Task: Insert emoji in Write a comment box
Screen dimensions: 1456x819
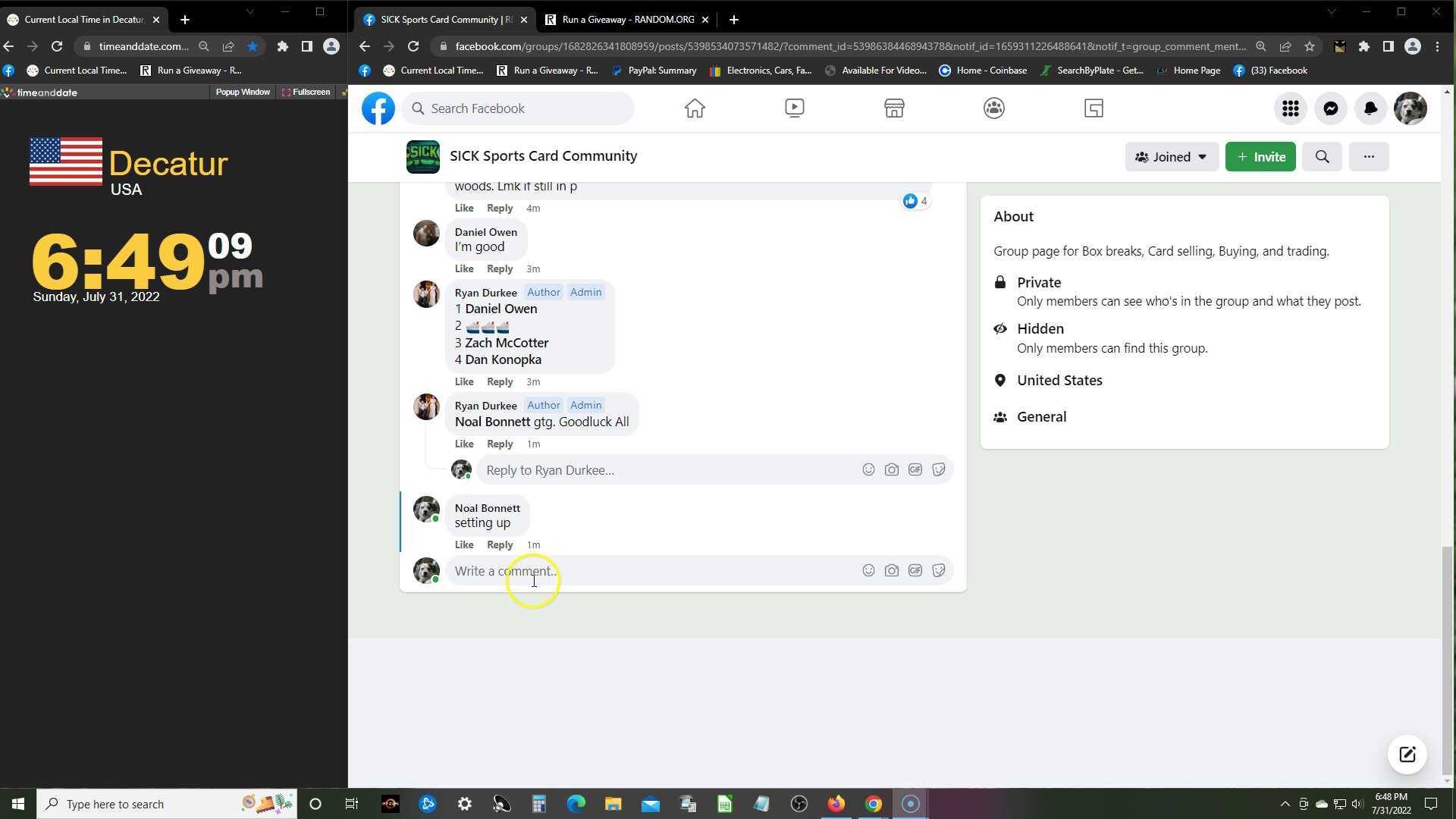Action: [x=868, y=571]
